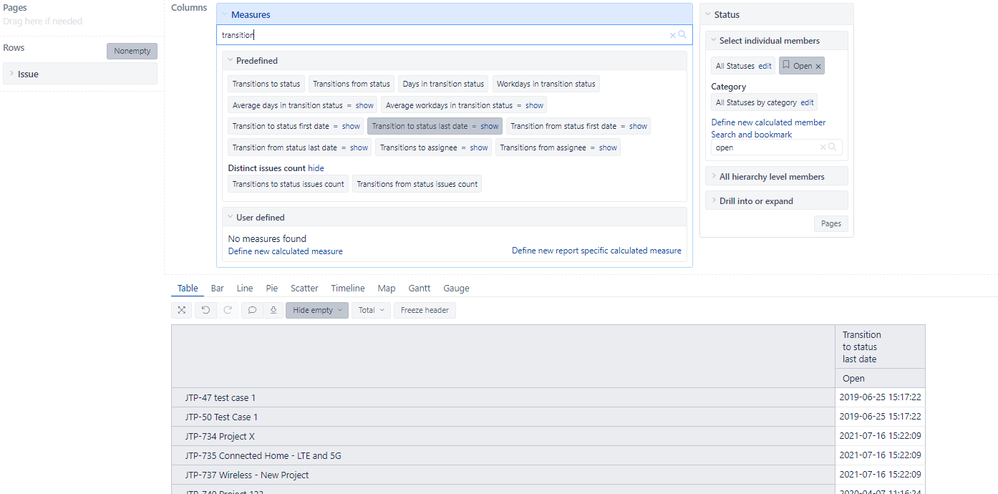
Task: Switch to the Table view tab
Action: (188, 288)
